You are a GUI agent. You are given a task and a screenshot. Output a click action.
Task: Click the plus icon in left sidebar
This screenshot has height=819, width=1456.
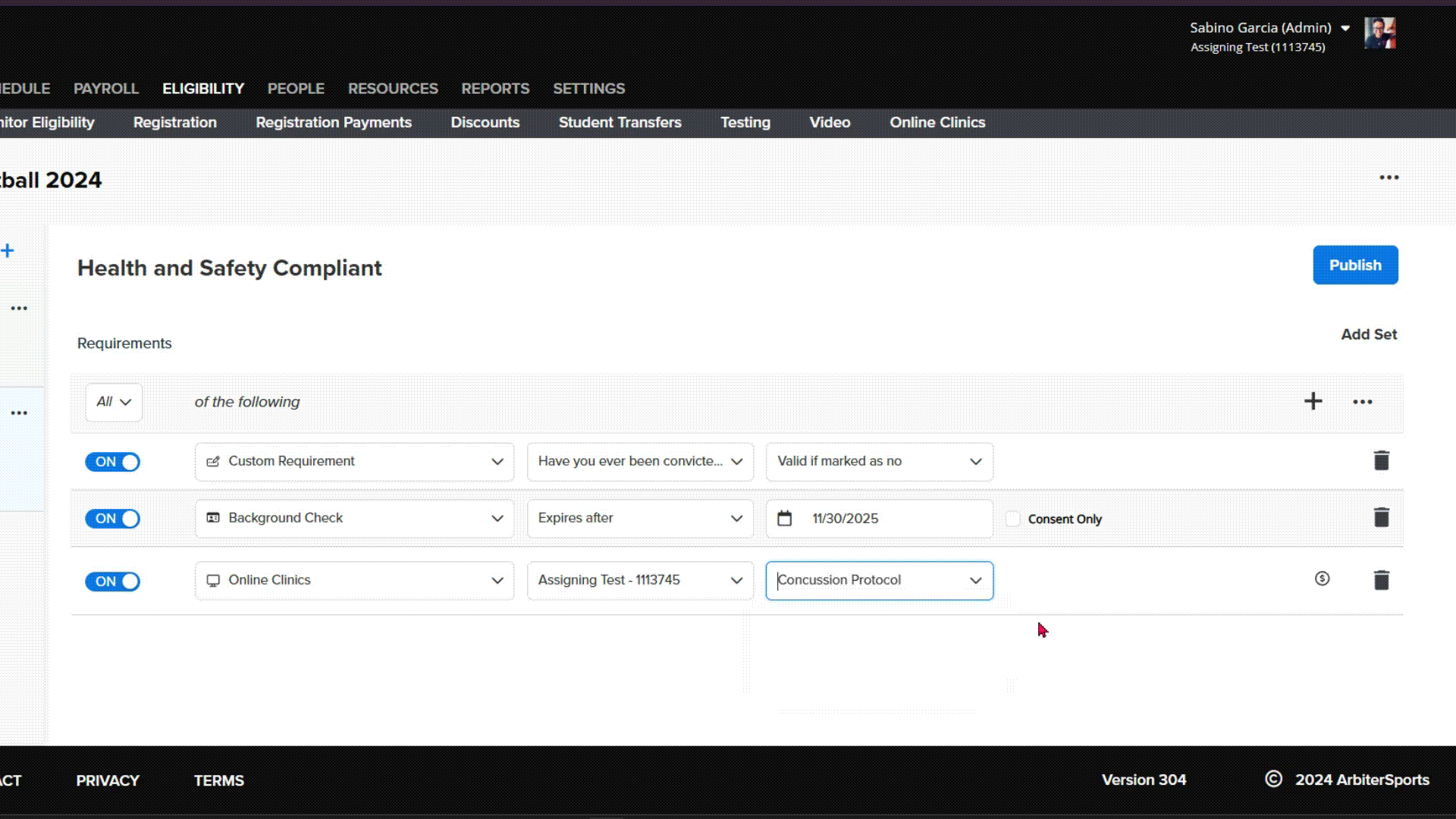point(8,250)
